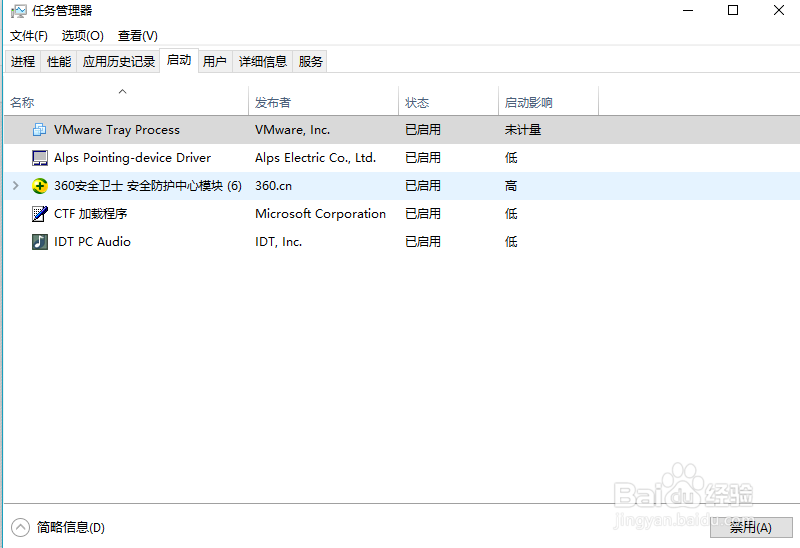The height and width of the screenshot is (548, 800).
Task: Click the 简略信息(D) link
Action: click(x=70, y=528)
